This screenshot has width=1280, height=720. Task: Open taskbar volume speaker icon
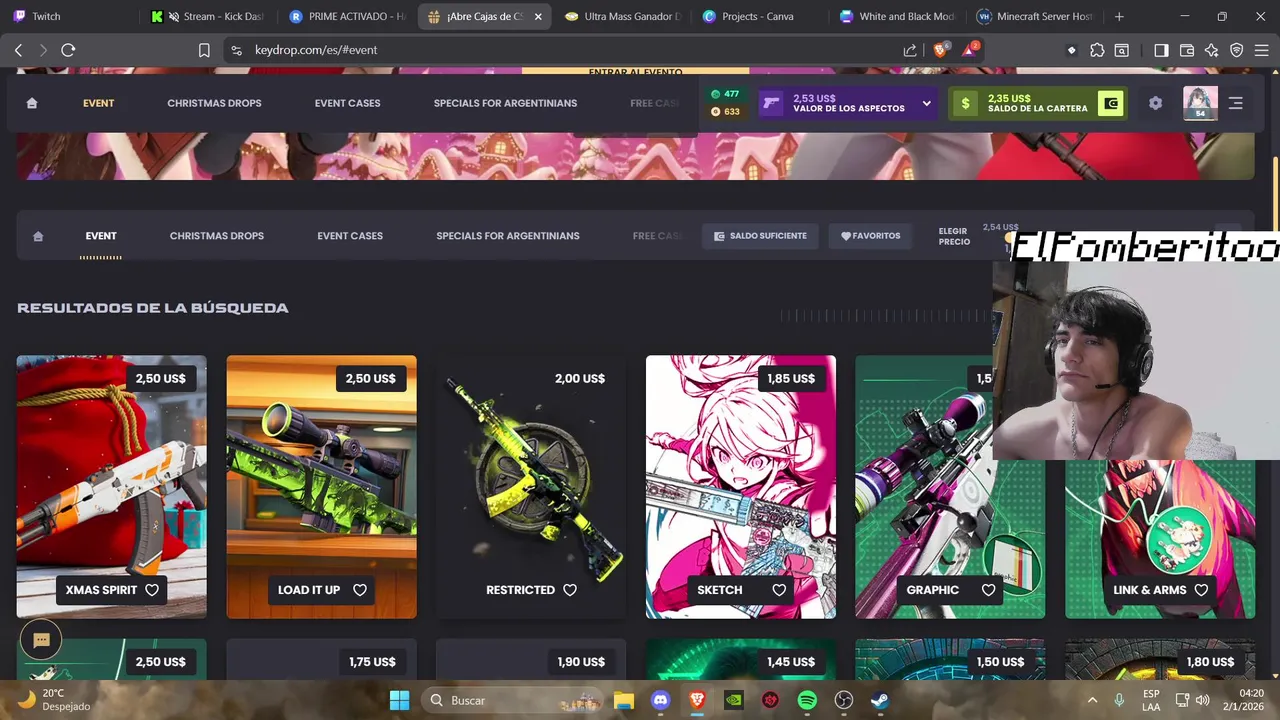click(x=1202, y=700)
